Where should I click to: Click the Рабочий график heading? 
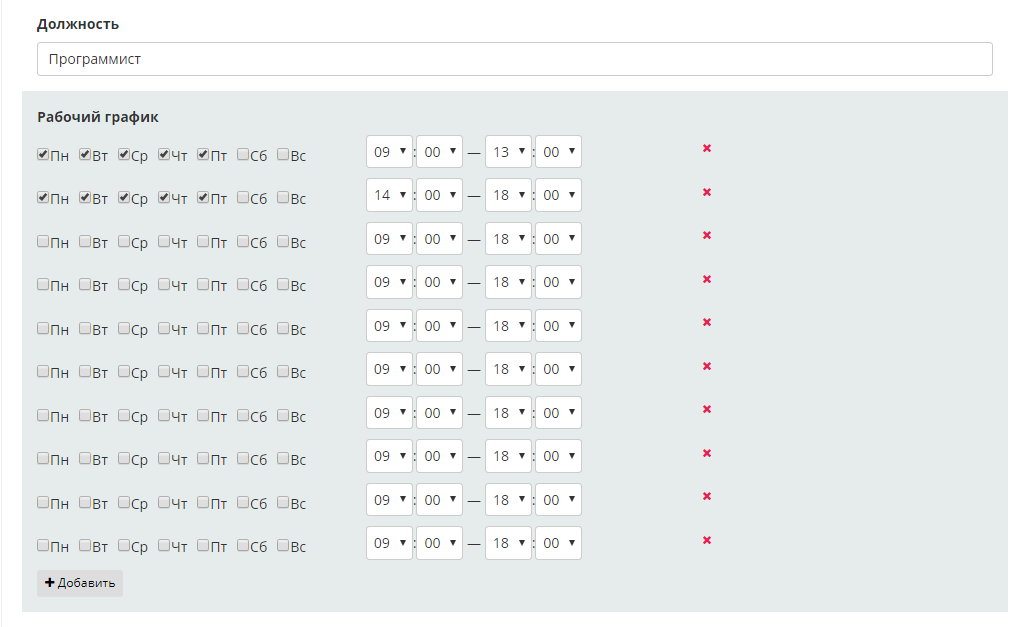[x=98, y=117]
